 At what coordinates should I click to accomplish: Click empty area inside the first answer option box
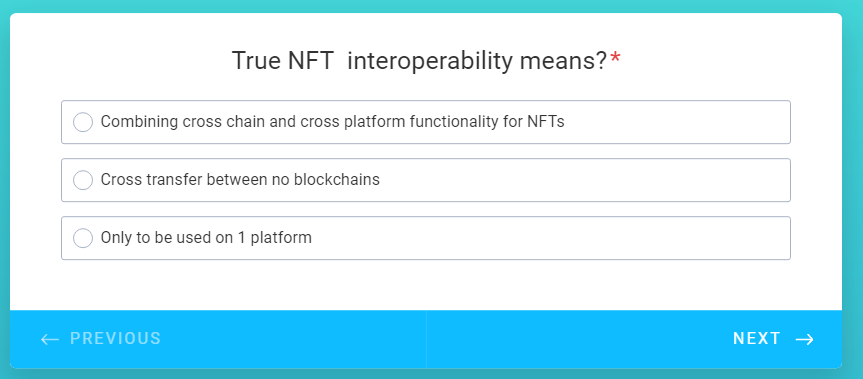pyautogui.click(x=677, y=122)
